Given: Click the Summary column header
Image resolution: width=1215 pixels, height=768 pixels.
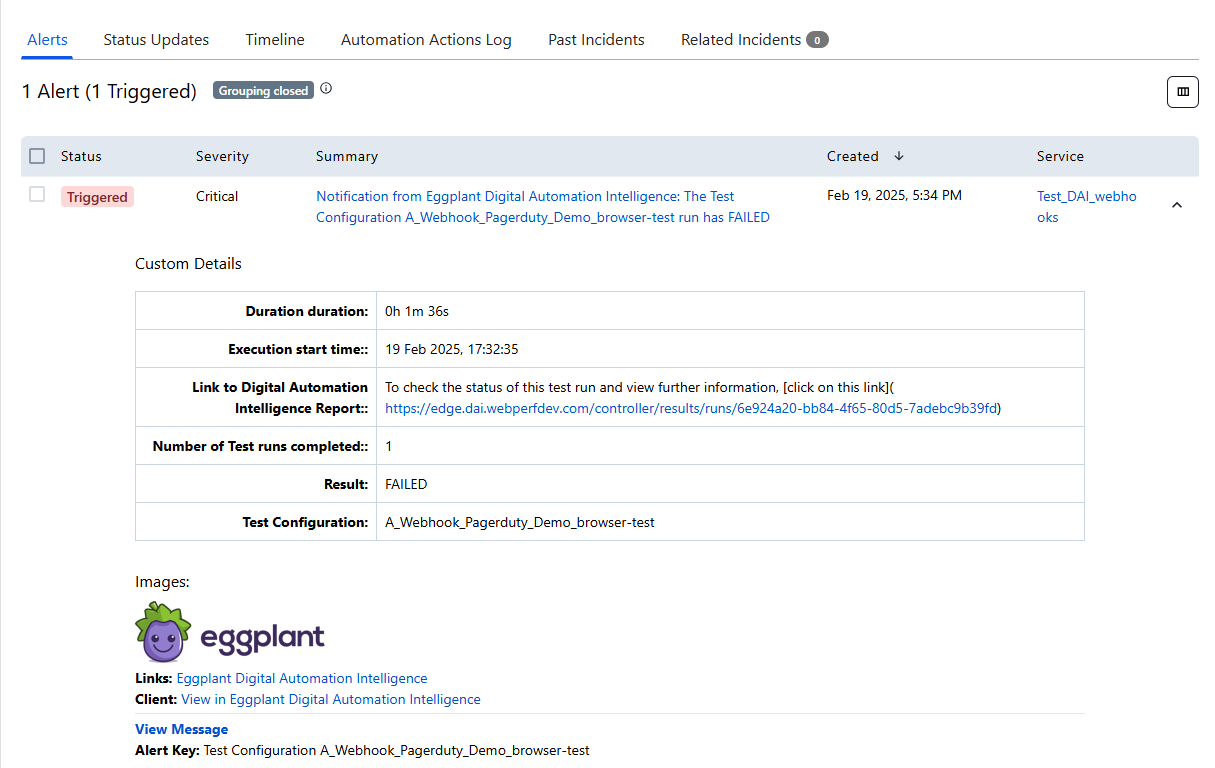Looking at the screenshot, I should coord(347,156).
